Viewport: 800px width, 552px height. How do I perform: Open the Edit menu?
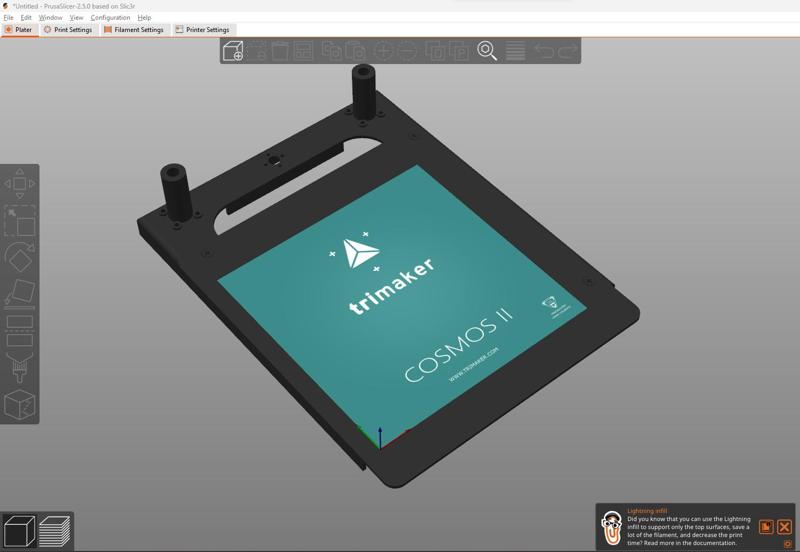[26, 17]
